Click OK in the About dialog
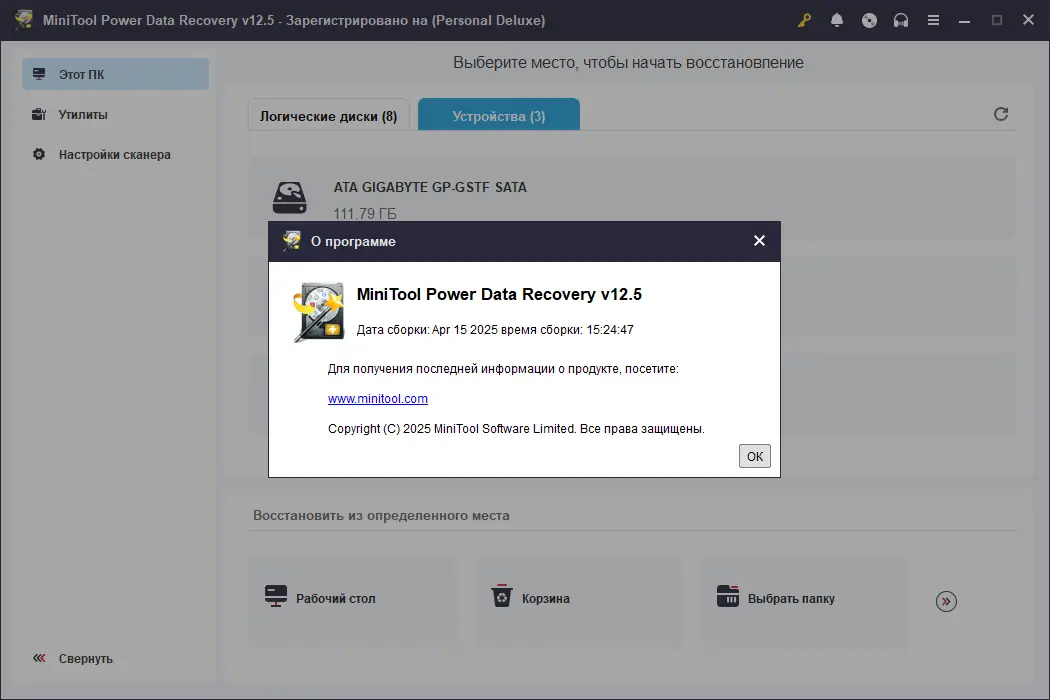This screenshot has height=700, width=1050. click(x=755, y=456)
